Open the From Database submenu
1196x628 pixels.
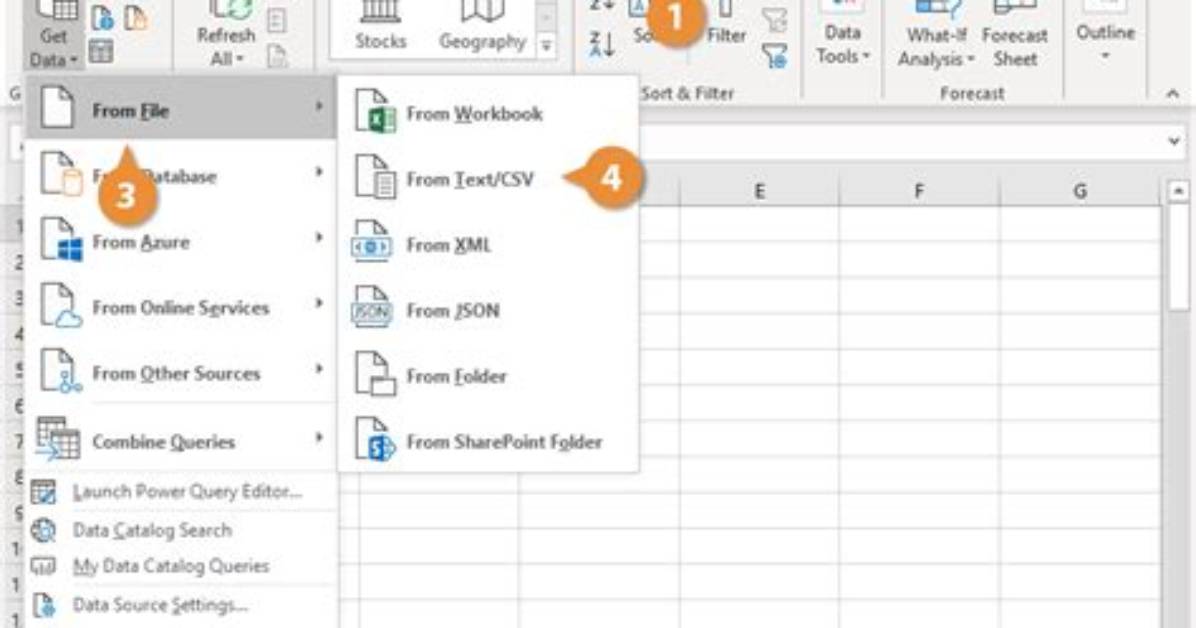pos(181,173)
